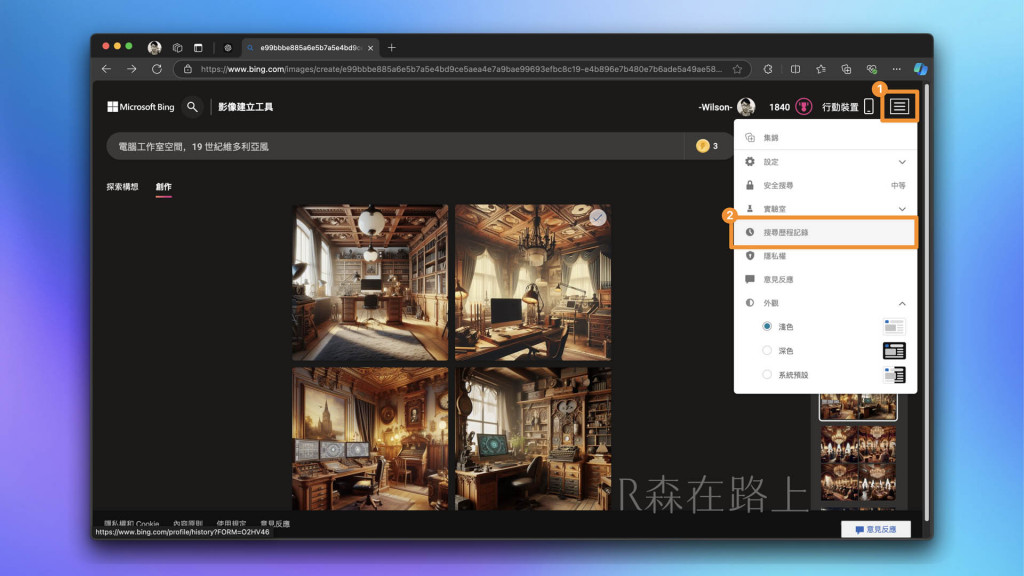
Task: Open 集錦 collections menu item
Action: (825, 138)
